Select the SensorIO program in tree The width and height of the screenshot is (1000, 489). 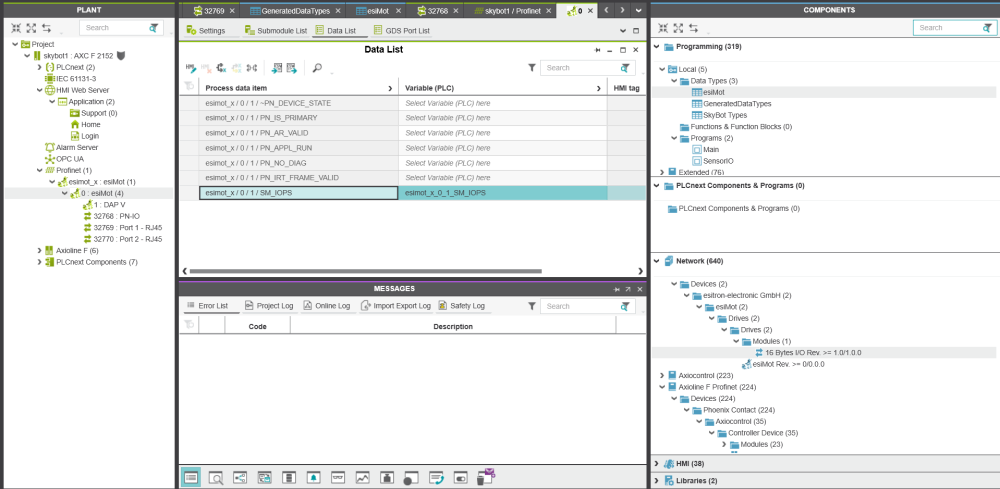click(x=717, y=161)
